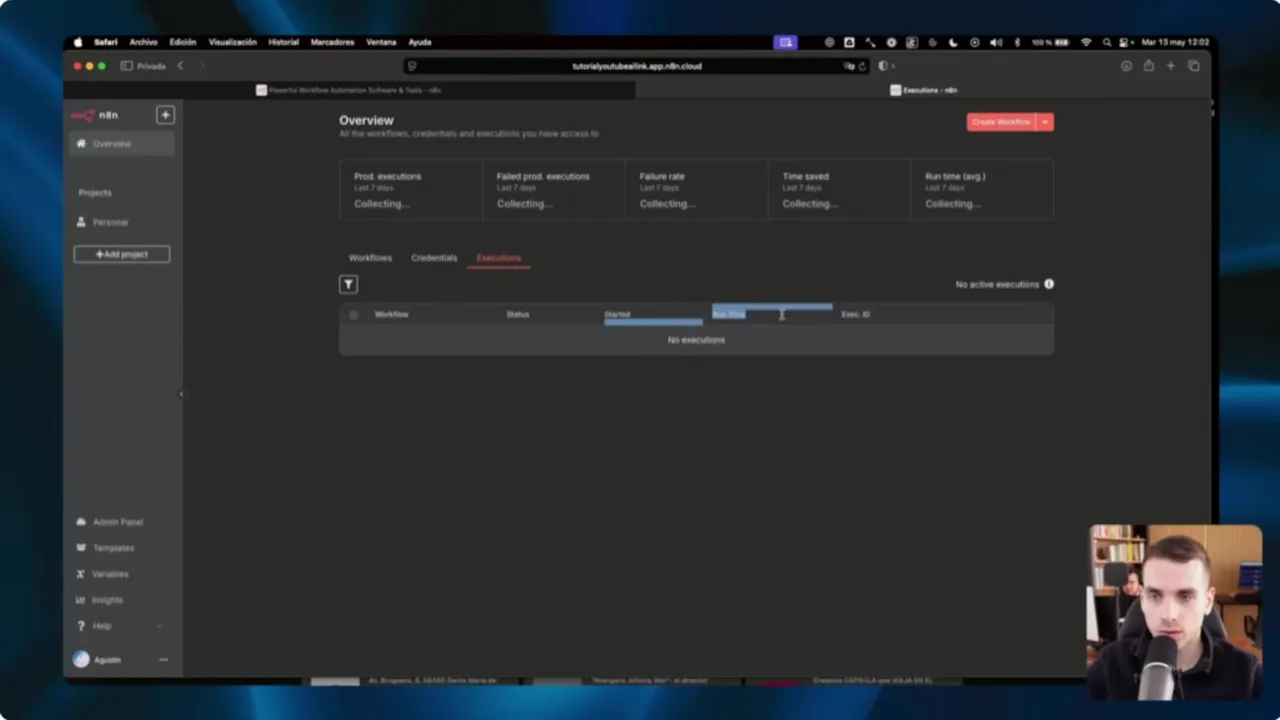Viewport: 1280px width, 720px height.
Task: Click the Safari URL address bar
Action: pos(637,66)
